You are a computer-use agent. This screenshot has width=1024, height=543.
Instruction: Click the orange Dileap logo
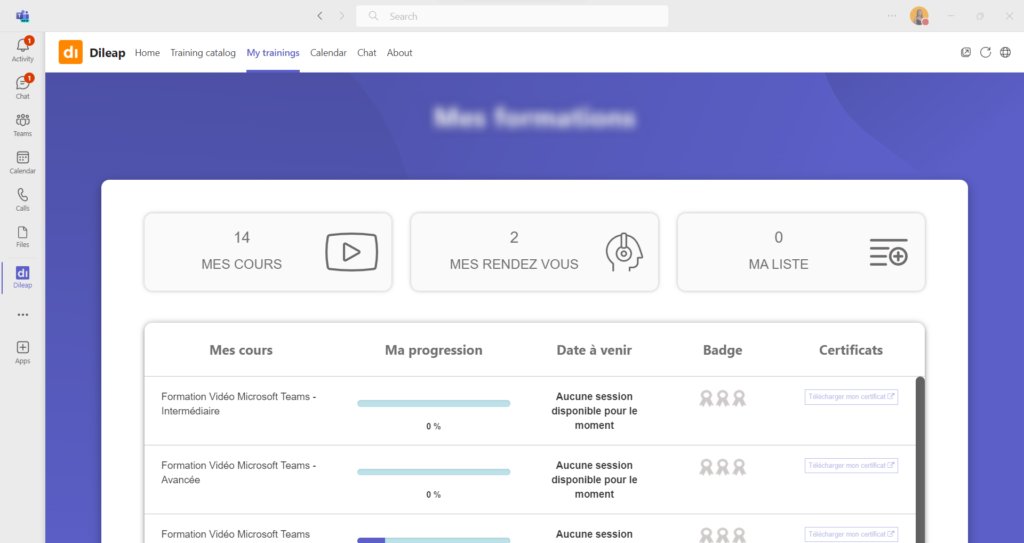pyautogui.click(x=71, y=52)
